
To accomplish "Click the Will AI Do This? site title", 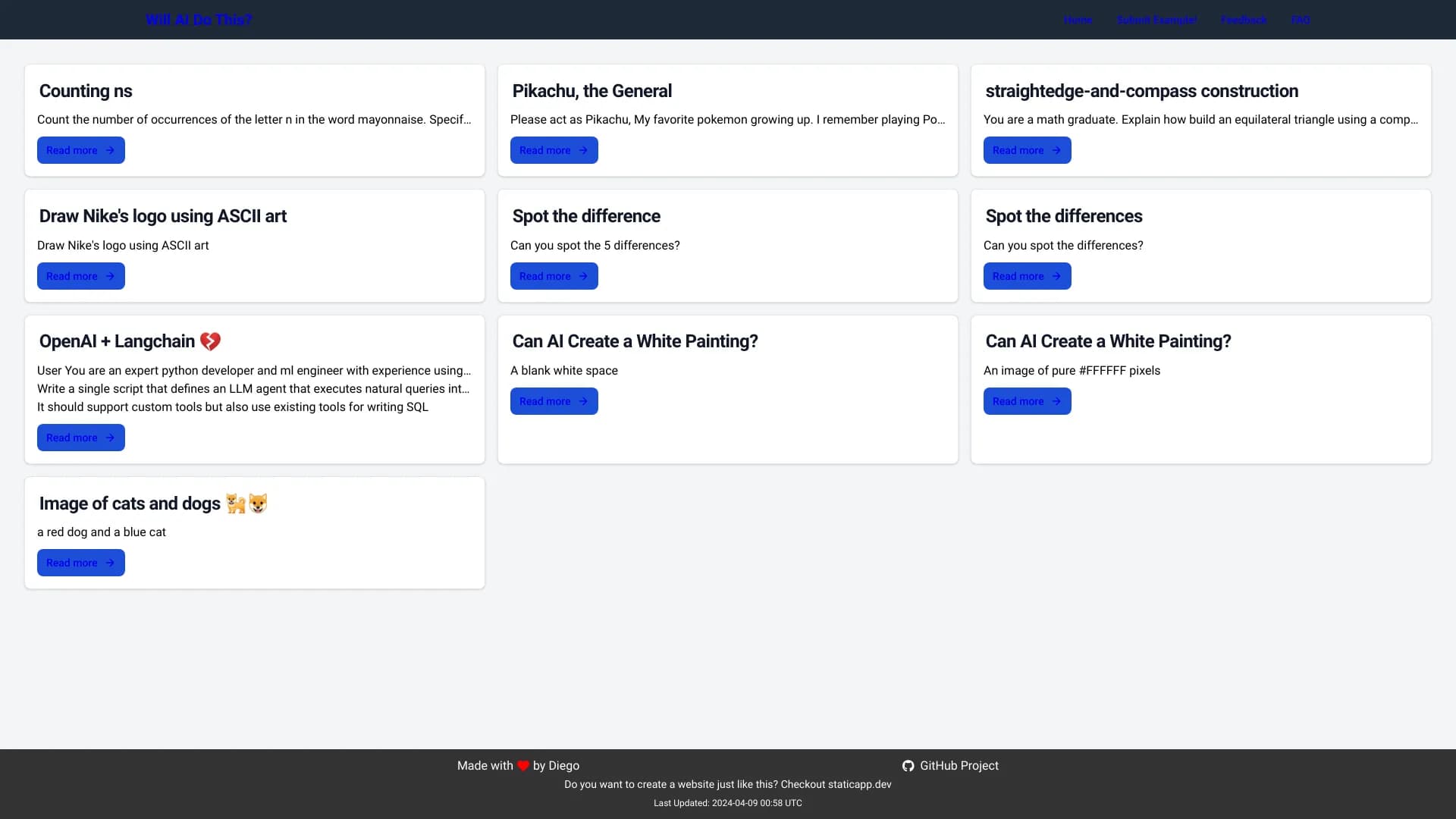I will click(x=199, y=20).
